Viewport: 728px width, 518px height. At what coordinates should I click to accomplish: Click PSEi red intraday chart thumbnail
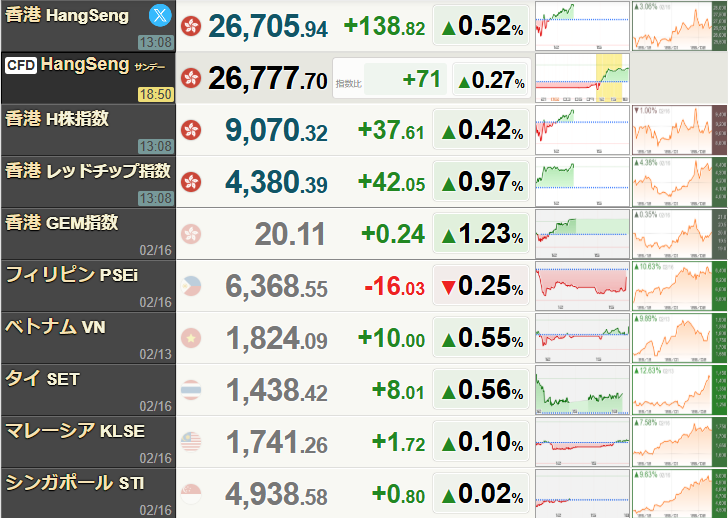[582, 286]
